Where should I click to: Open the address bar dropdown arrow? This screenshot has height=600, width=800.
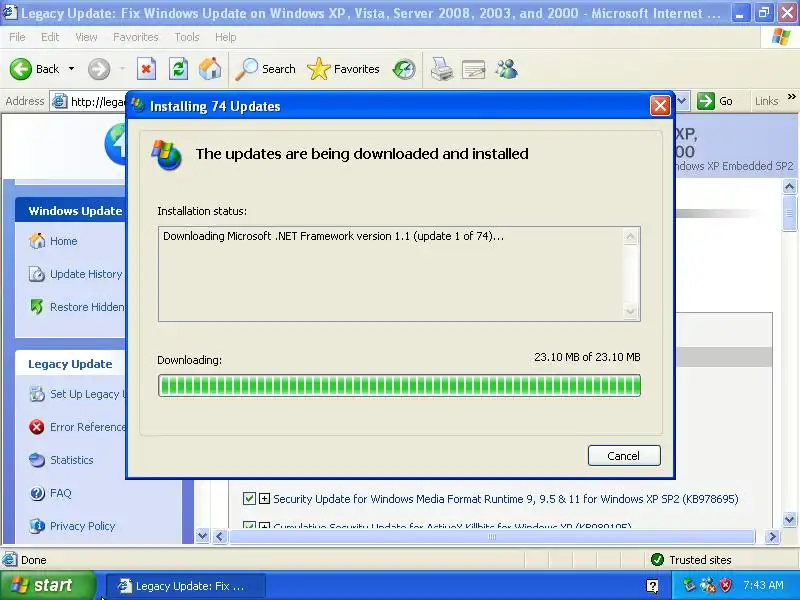pos(682,101)
